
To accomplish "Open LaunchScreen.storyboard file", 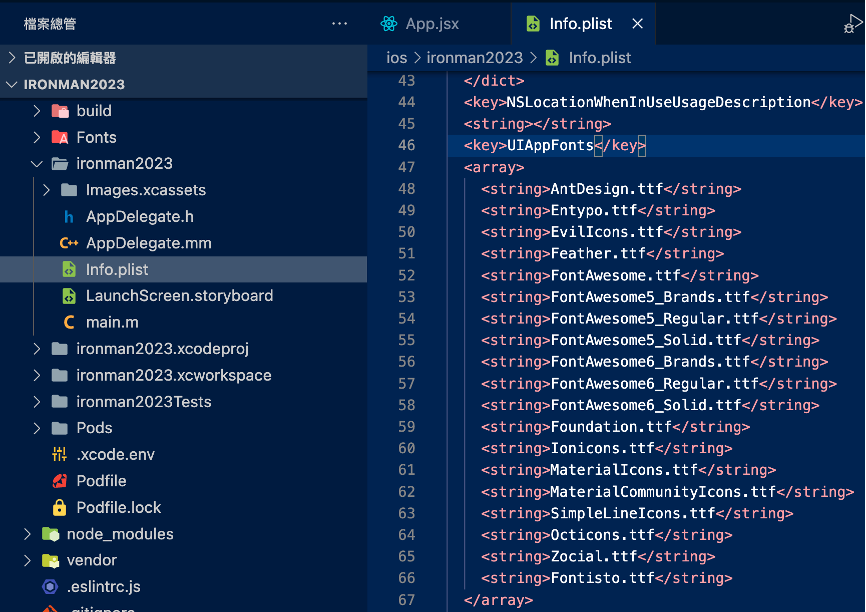I will pyautogui.click(x=183, y=296).
